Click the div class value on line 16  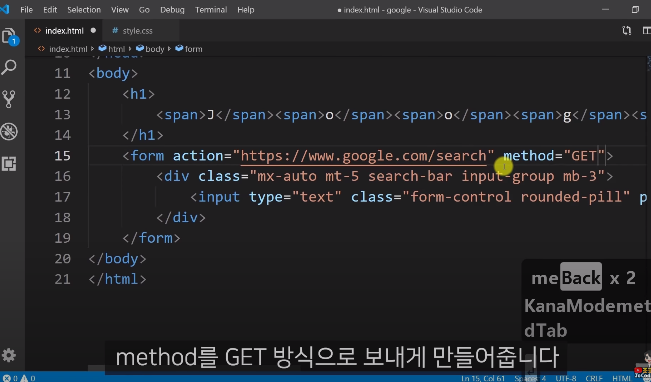427,176
